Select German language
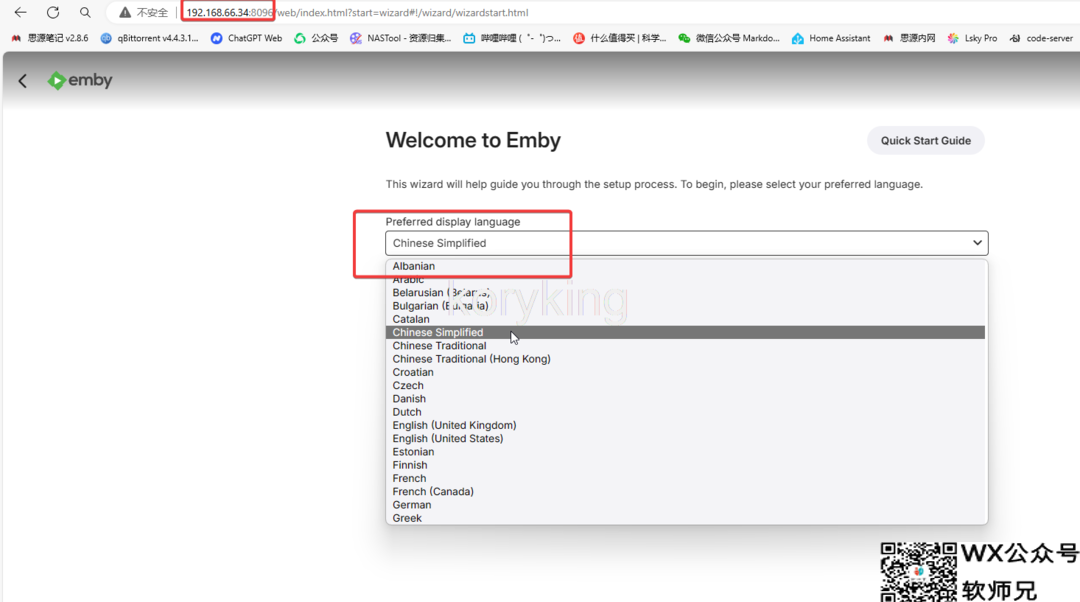Viewport: 1080px width, 602px height. [685, 505]
